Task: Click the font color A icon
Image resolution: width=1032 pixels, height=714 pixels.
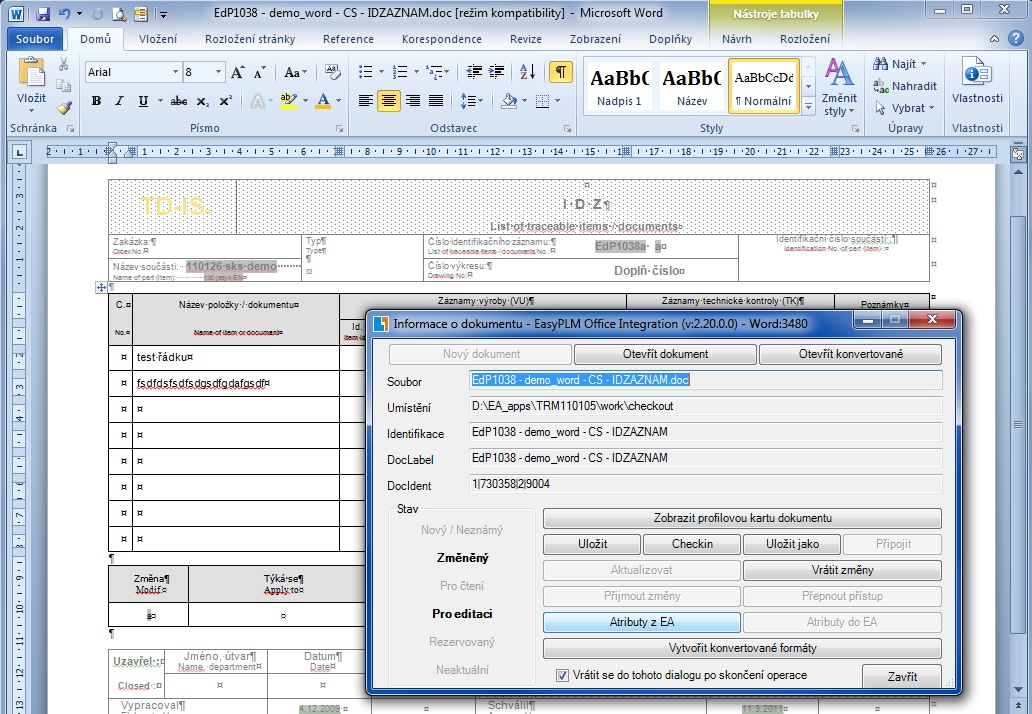Action: 322,101
